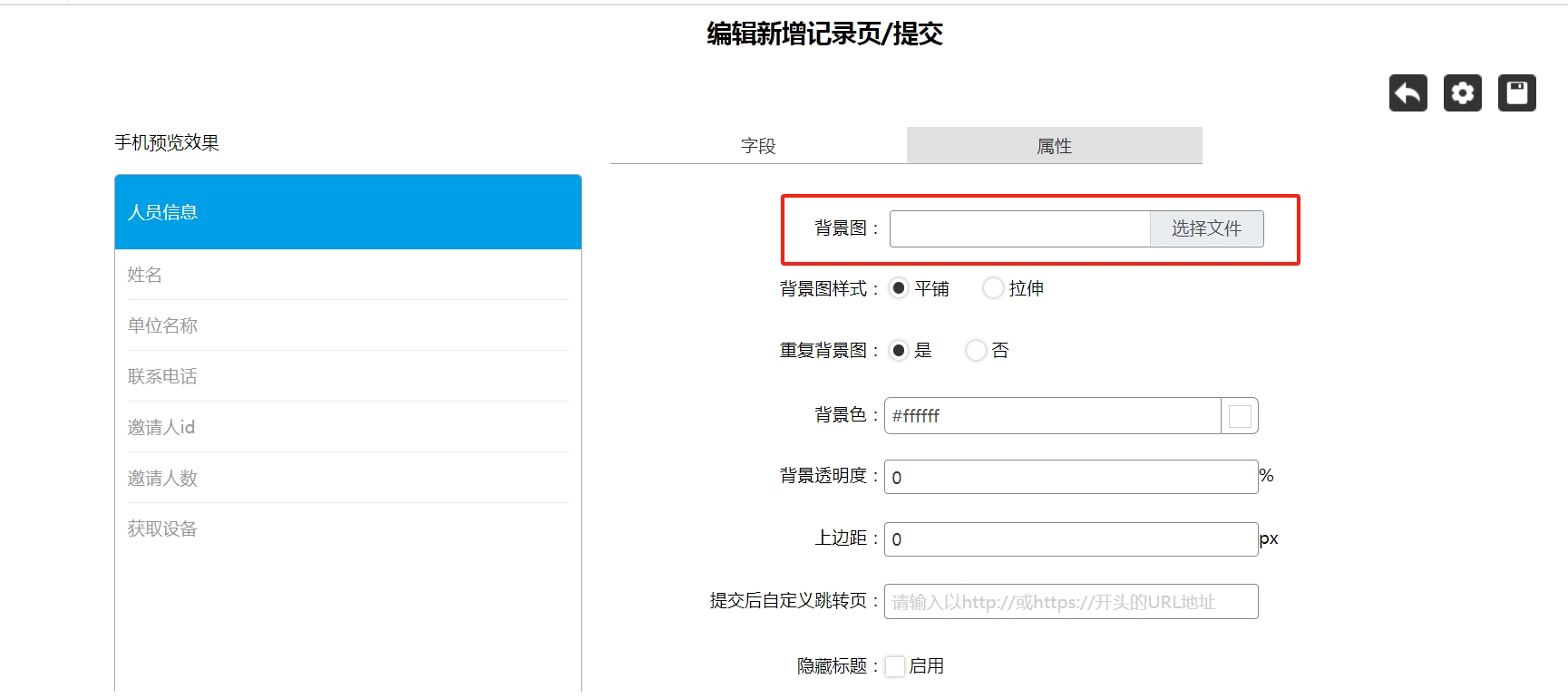Viewport: 1568px width, 698px height.
Task: Click the 获取设备 field in preview
Action: [348, 528]
